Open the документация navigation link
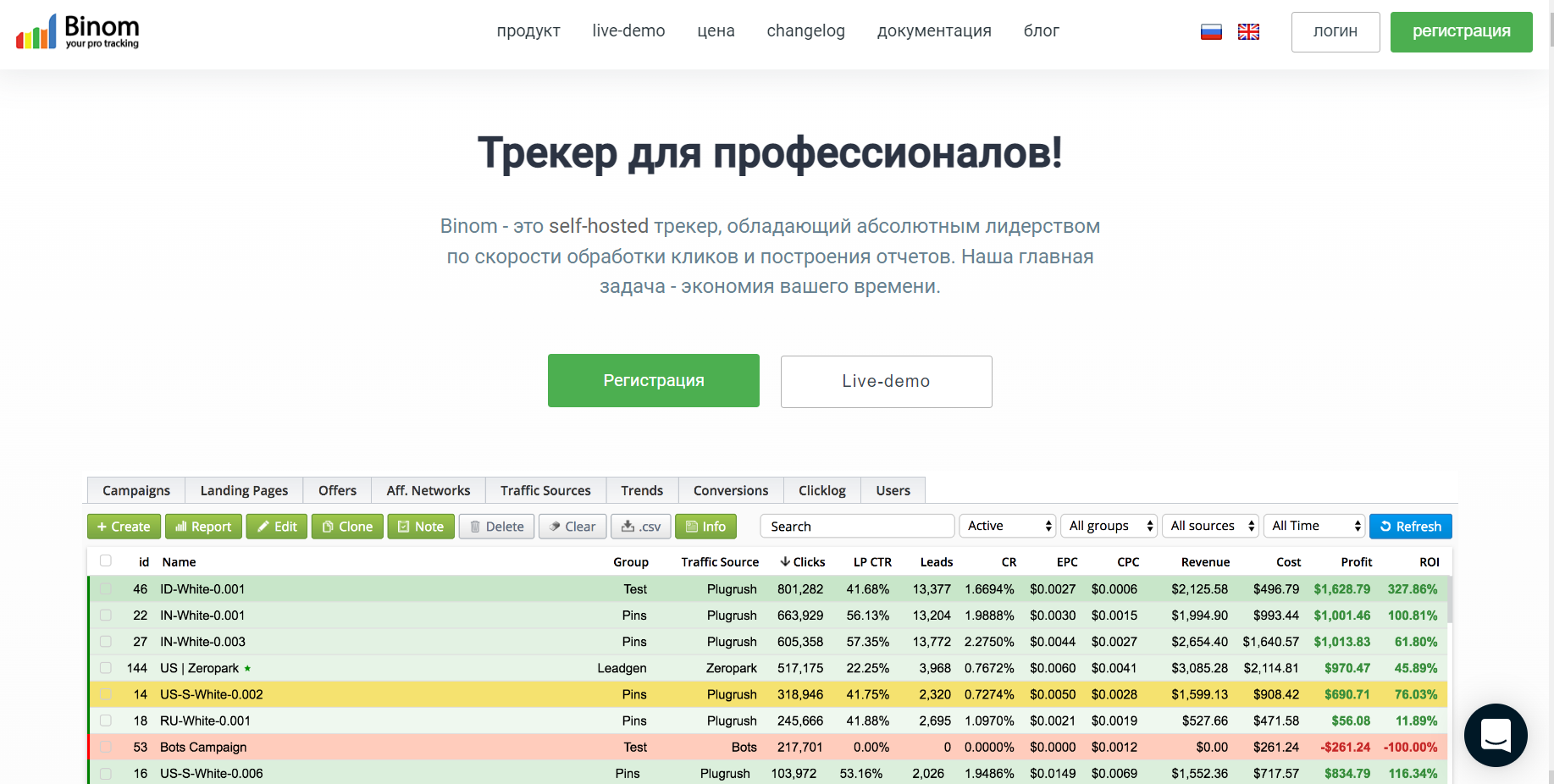The width and height of the screenshot is (1554, 784). tap(934, 31)
